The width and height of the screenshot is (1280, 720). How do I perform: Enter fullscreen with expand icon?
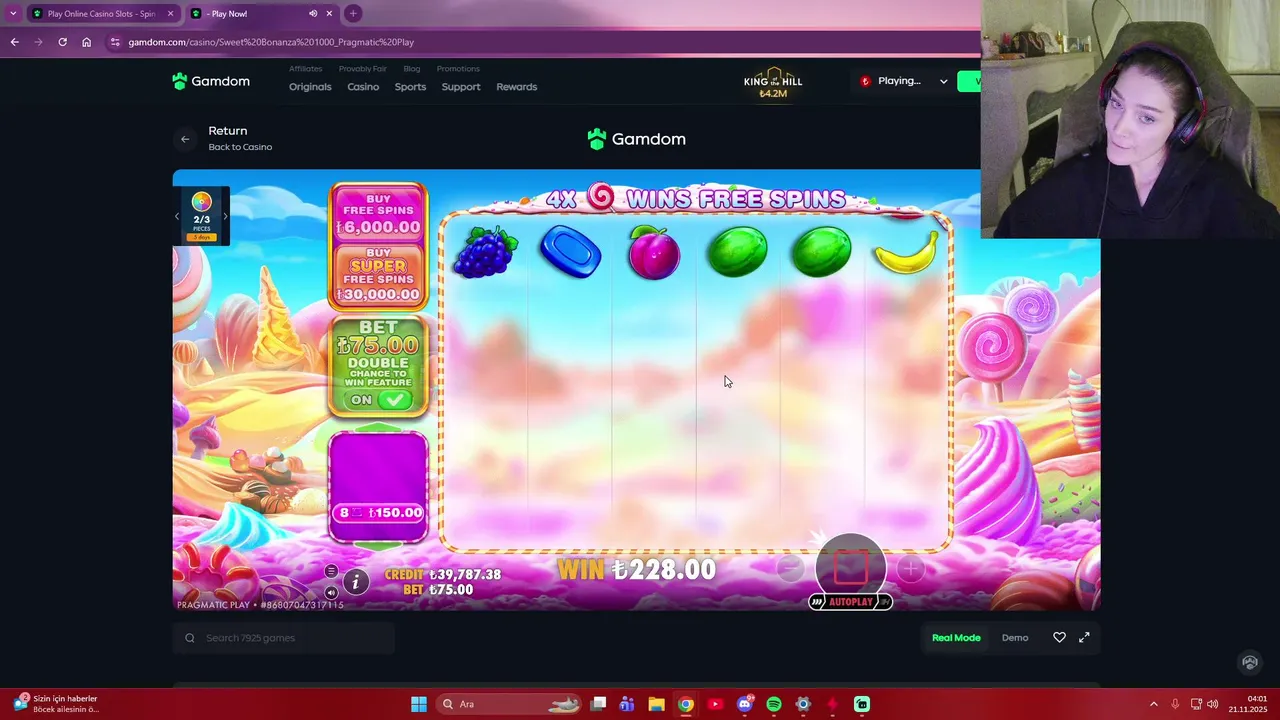coord(1084,638)
